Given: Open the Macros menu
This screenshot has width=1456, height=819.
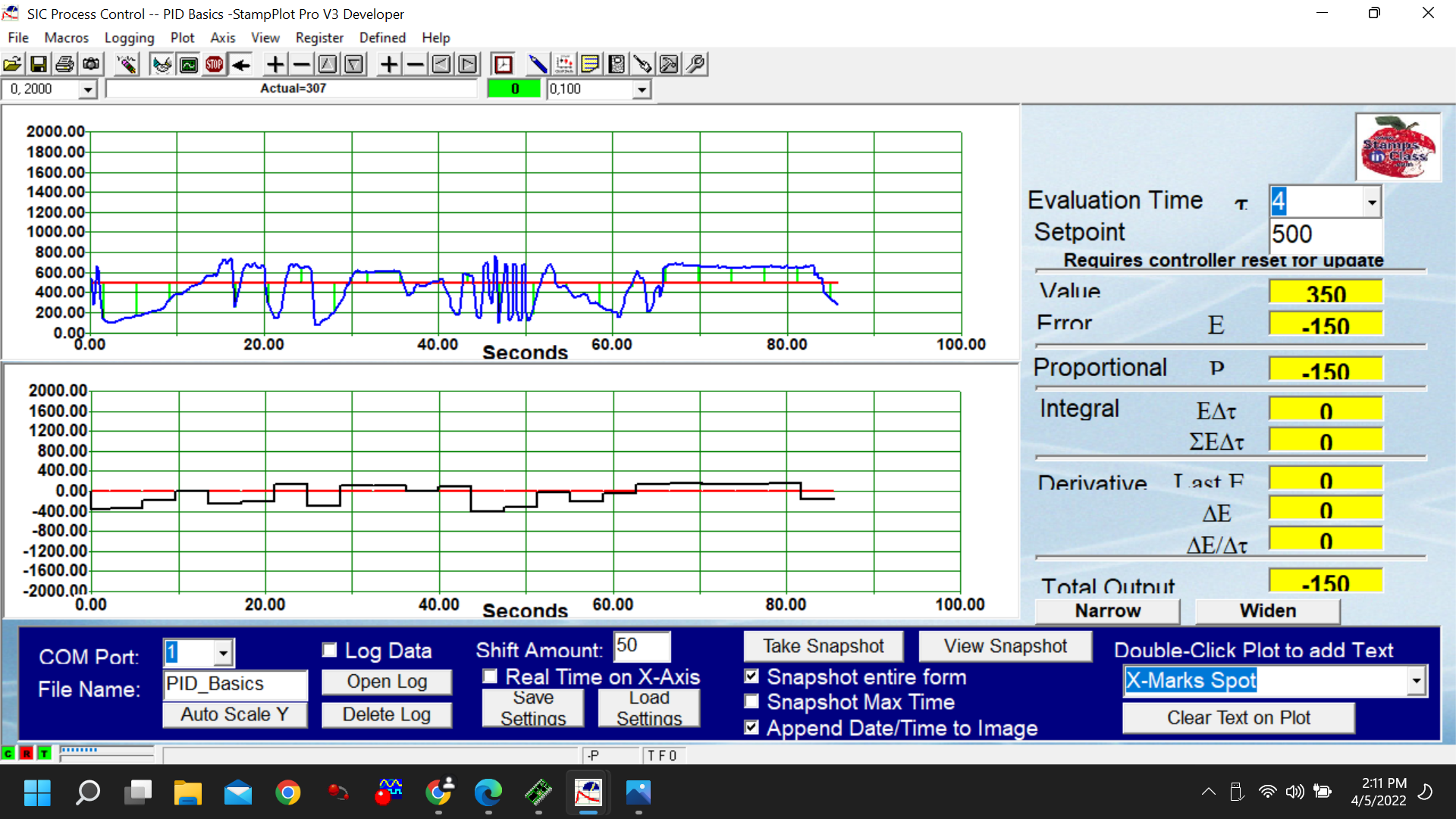Looking at the screenshot, I should [66, 37].
